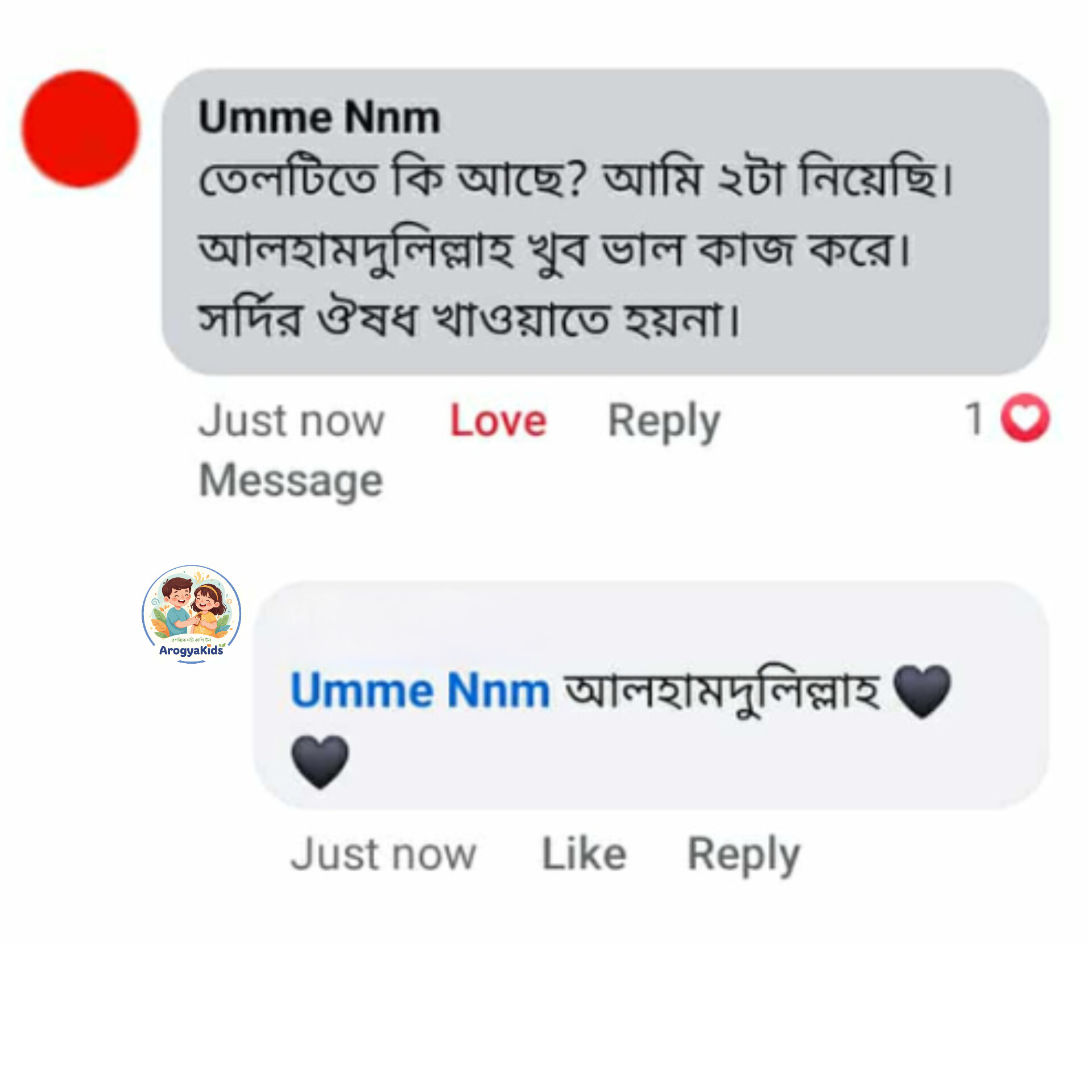
Task: Select the first line of Bengali comment text
Action: pyautogui.click(x=576, y=177)
